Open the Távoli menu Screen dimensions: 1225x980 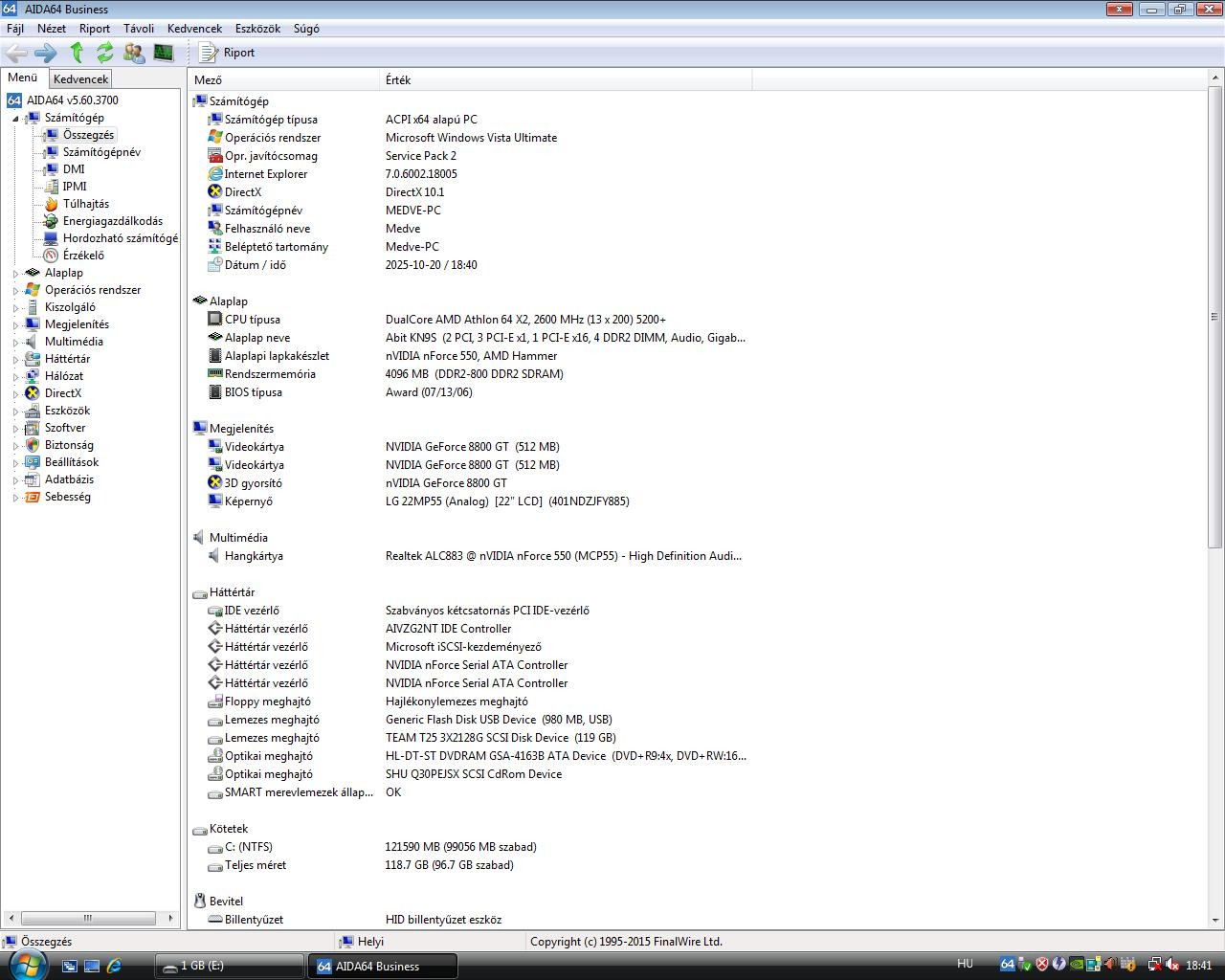pos(139,29)
